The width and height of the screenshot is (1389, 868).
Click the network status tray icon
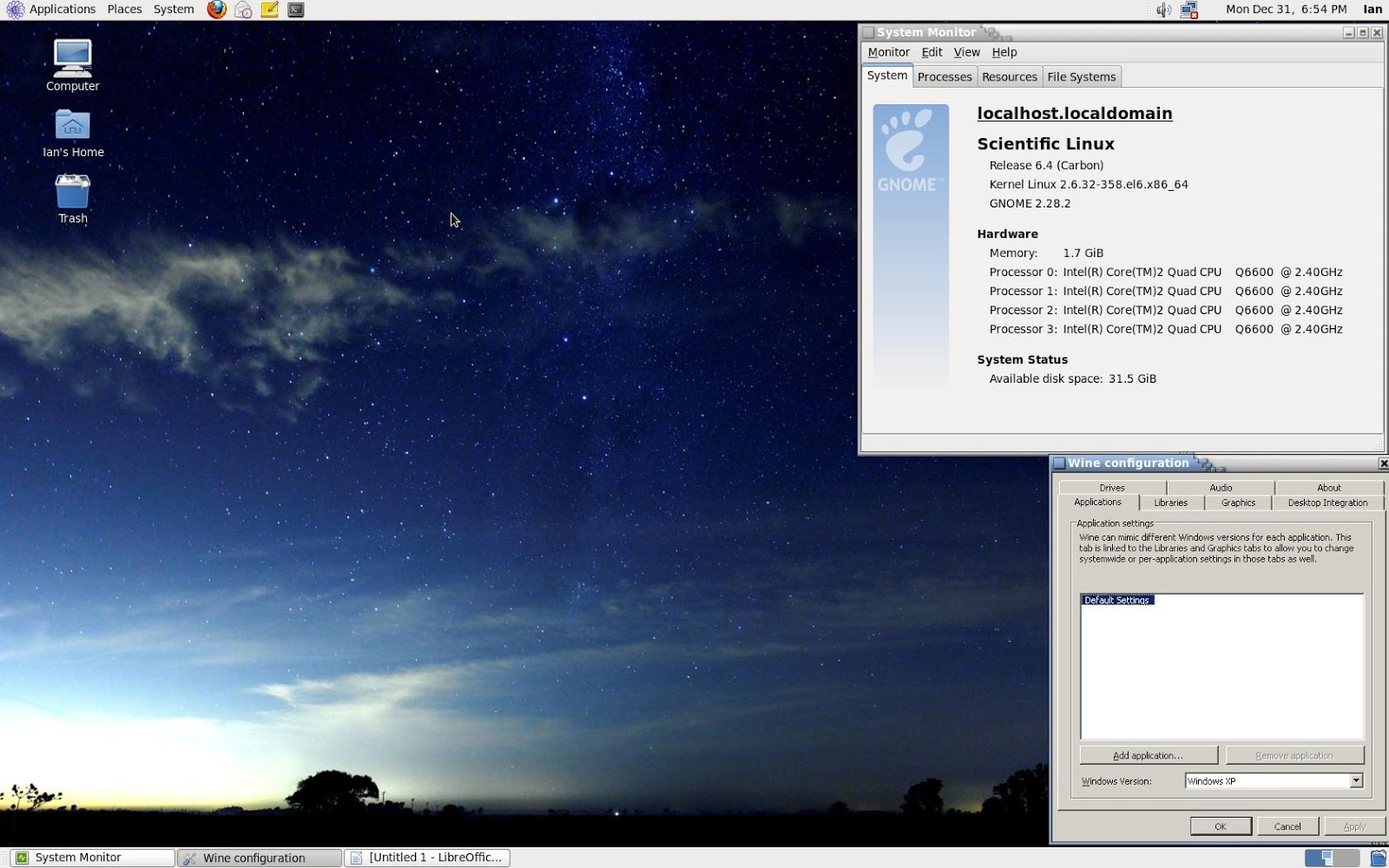(1189, 10)
